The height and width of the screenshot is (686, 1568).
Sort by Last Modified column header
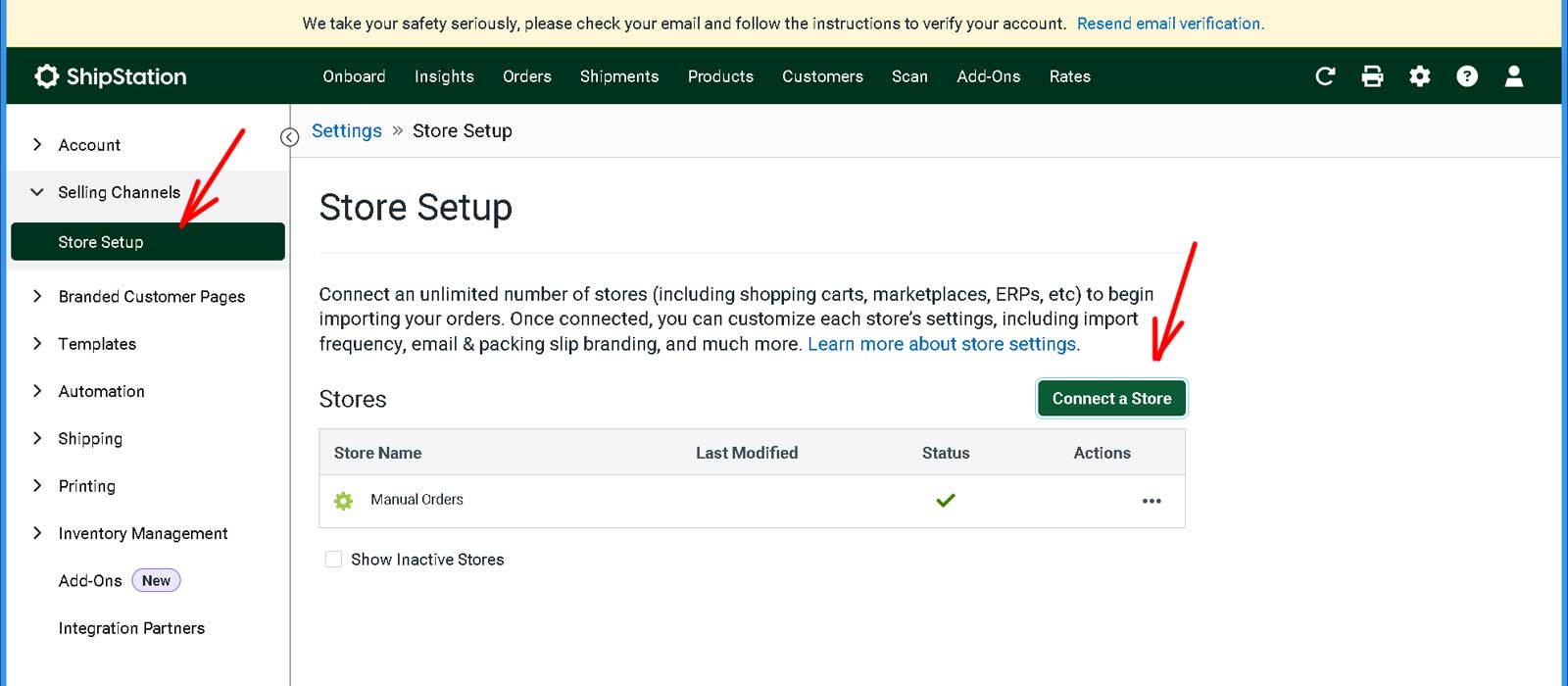pos(747,453)
